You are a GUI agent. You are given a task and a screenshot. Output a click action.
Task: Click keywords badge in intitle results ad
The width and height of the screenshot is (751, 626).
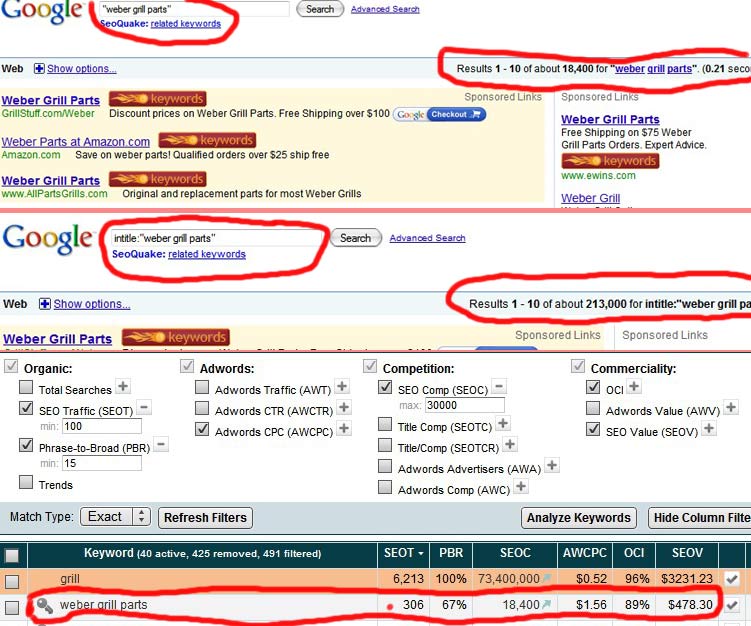tap(176, 337)
